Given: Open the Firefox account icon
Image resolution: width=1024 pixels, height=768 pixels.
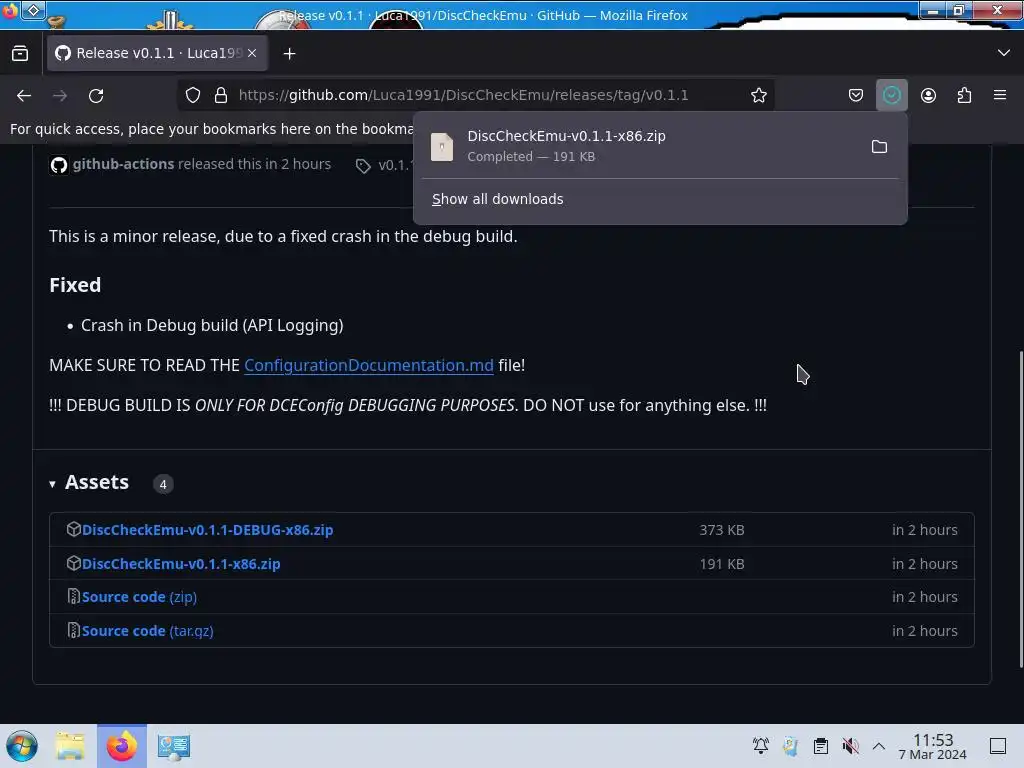Looking at the screenshot, I should click(928, 95).
